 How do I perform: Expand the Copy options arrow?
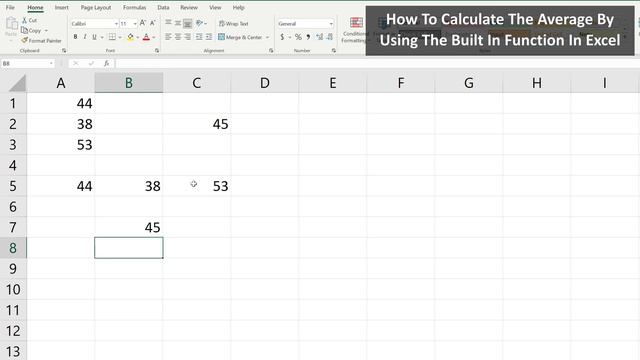pos(46,31)
